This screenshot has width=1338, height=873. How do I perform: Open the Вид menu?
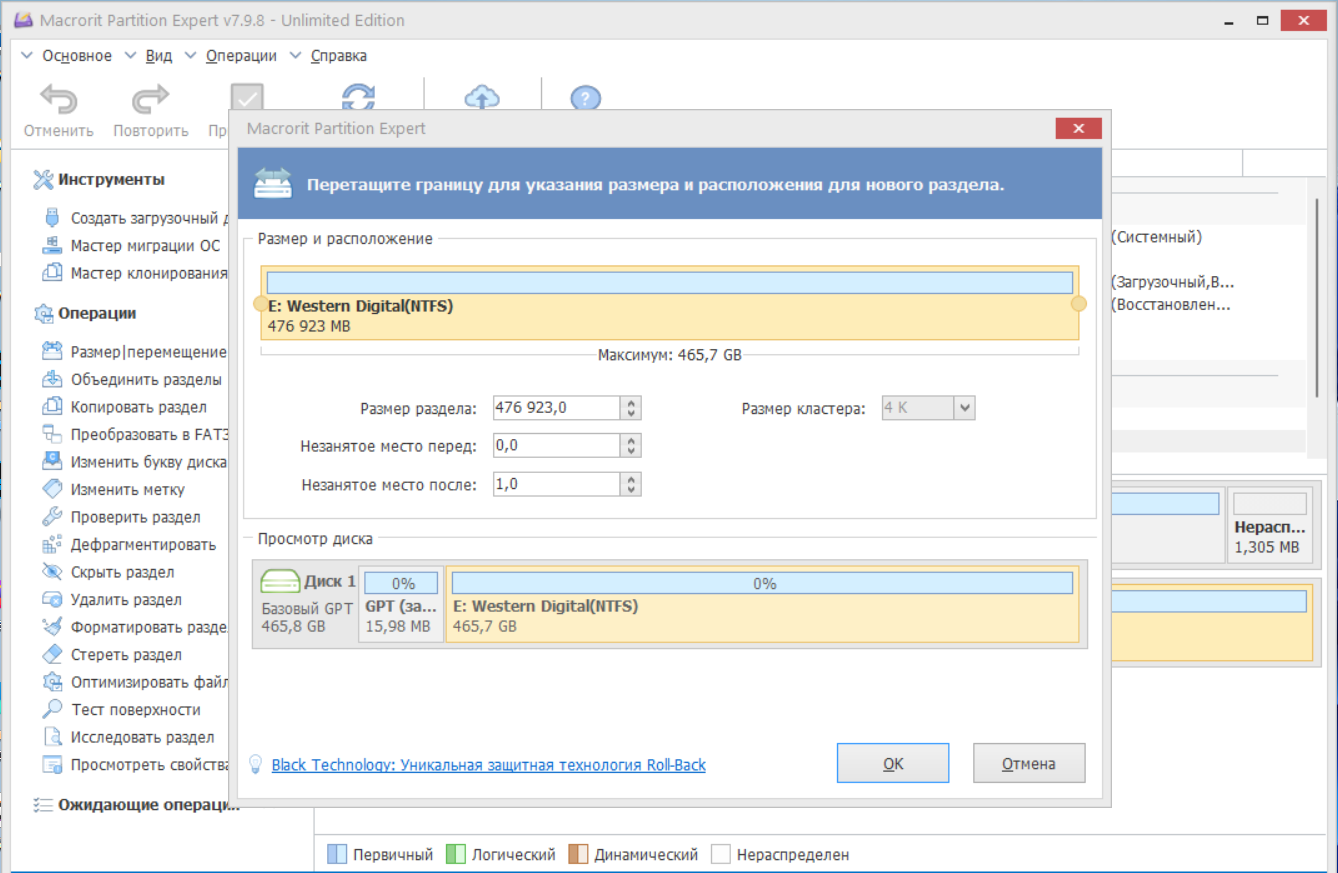click(x=159, y=56)
